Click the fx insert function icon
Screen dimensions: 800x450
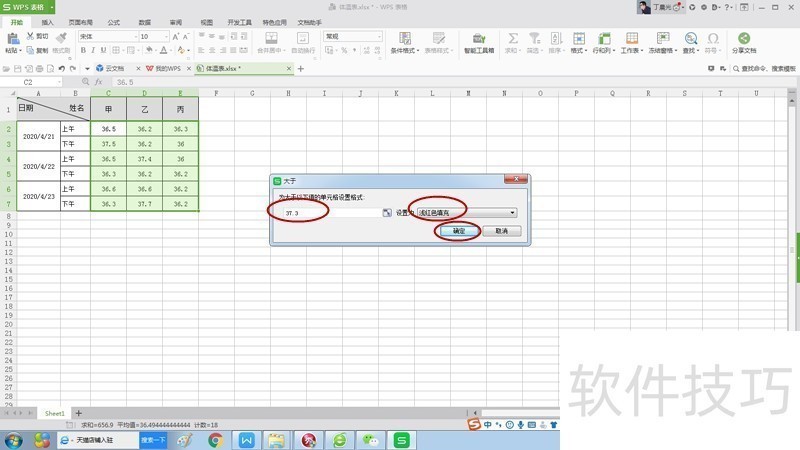pos(98,82)
